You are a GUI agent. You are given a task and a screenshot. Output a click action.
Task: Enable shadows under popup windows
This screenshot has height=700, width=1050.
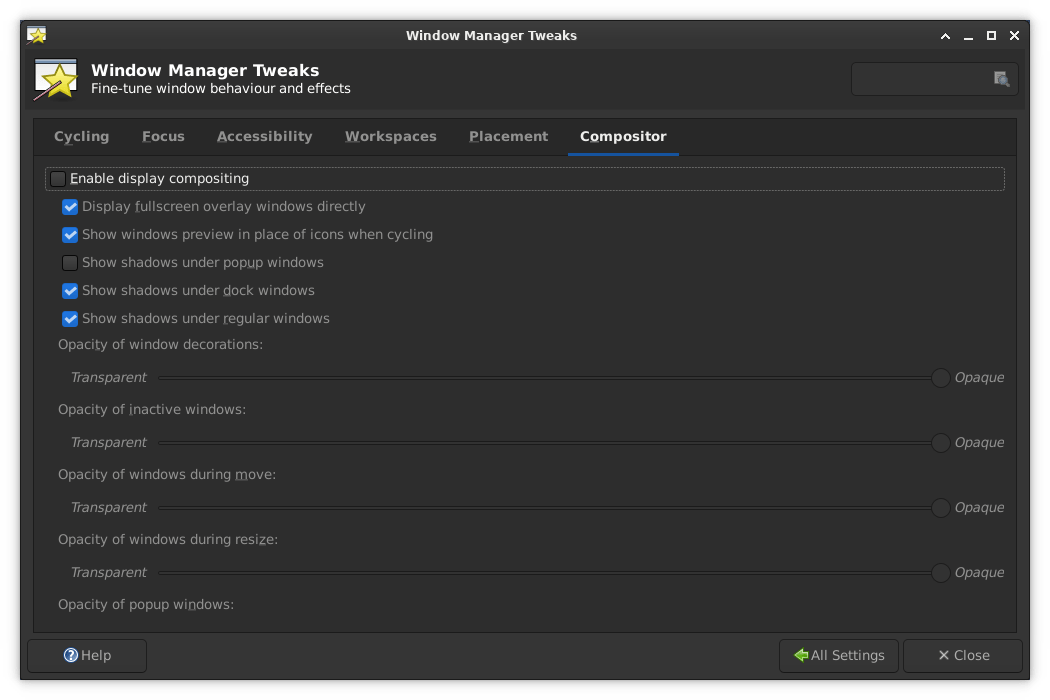(x=70, y=263)
